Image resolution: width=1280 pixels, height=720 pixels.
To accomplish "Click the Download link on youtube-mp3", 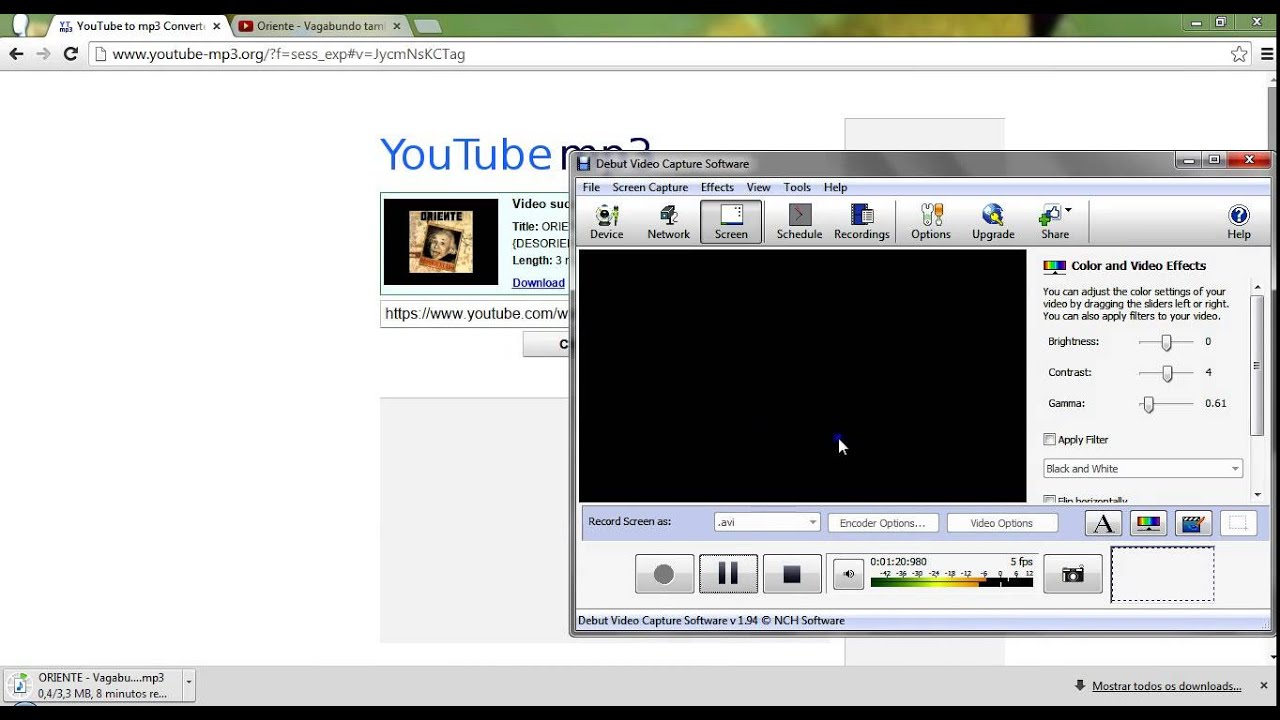I will point(538,283).
